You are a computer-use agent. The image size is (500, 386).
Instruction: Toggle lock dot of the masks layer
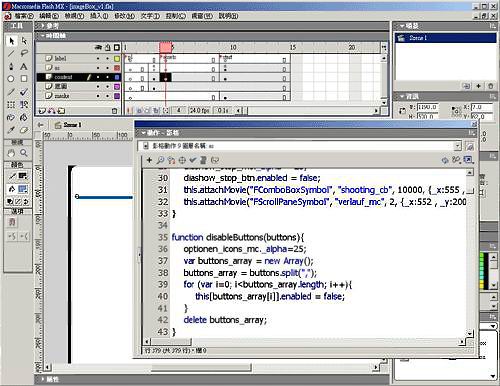pyautogui.click(x=107, y=96)
